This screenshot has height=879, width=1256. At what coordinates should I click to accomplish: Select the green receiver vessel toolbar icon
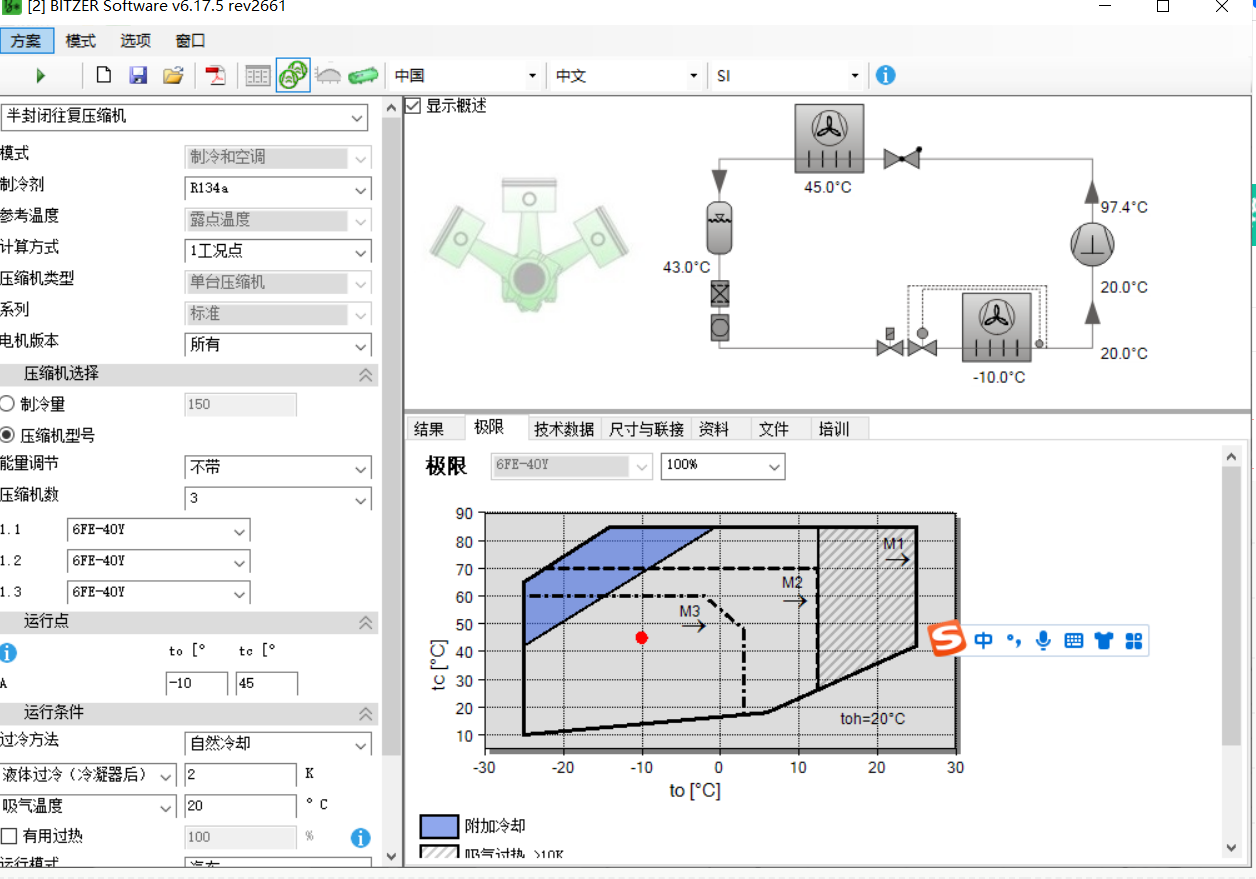[363, 75]
